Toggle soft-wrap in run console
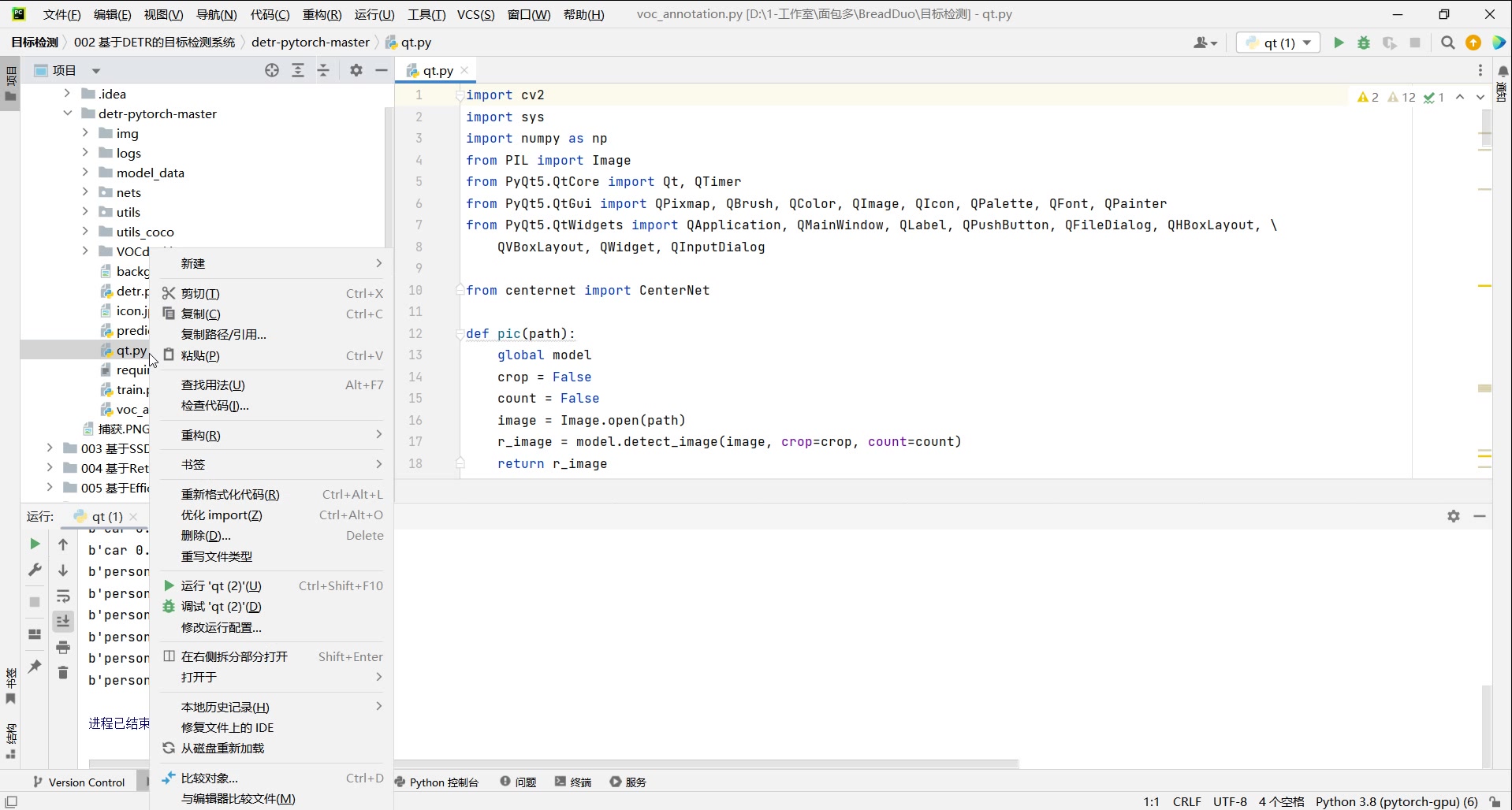 point(63,596)
